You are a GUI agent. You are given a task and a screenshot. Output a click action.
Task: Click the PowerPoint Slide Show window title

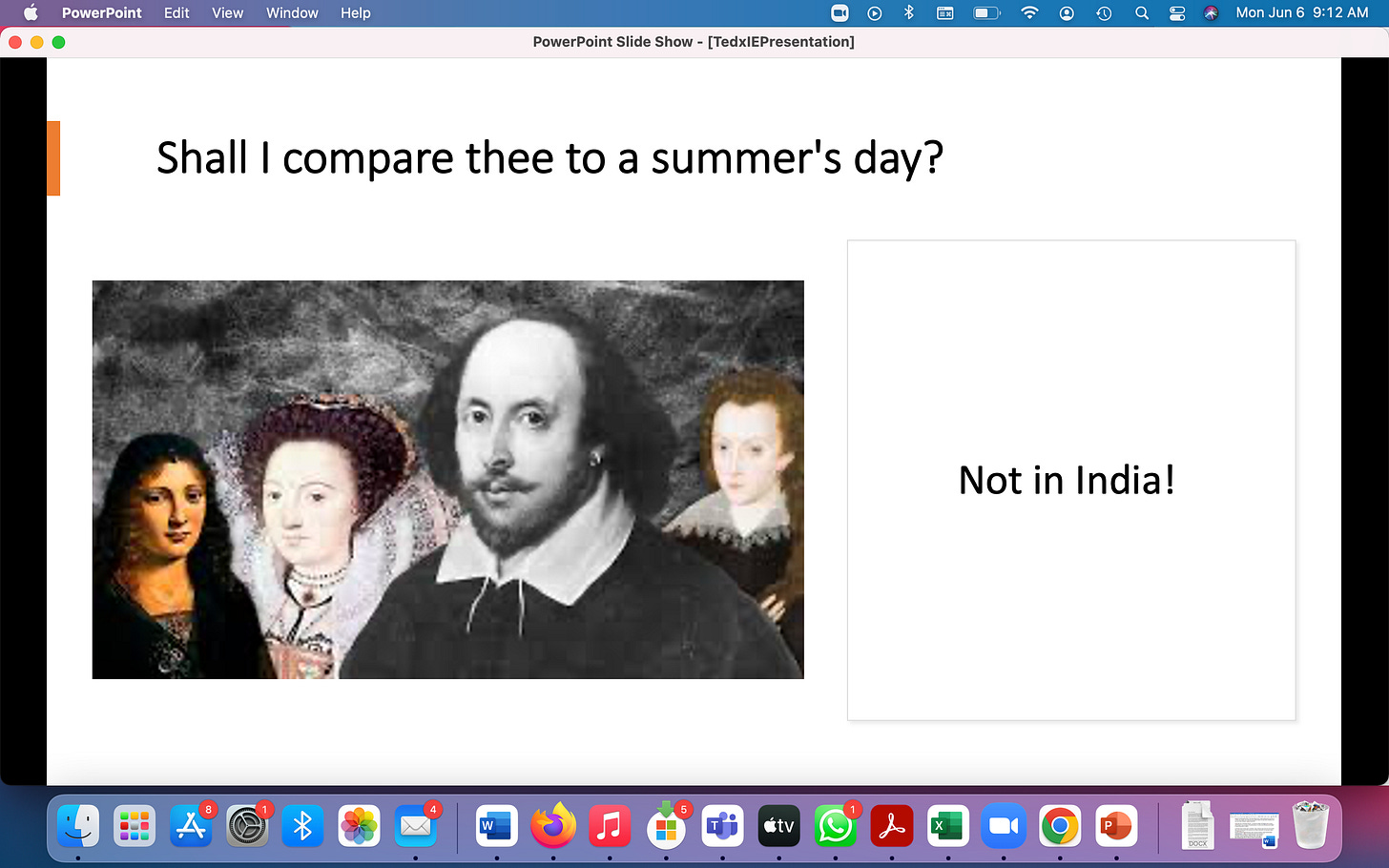click(694, 42)
